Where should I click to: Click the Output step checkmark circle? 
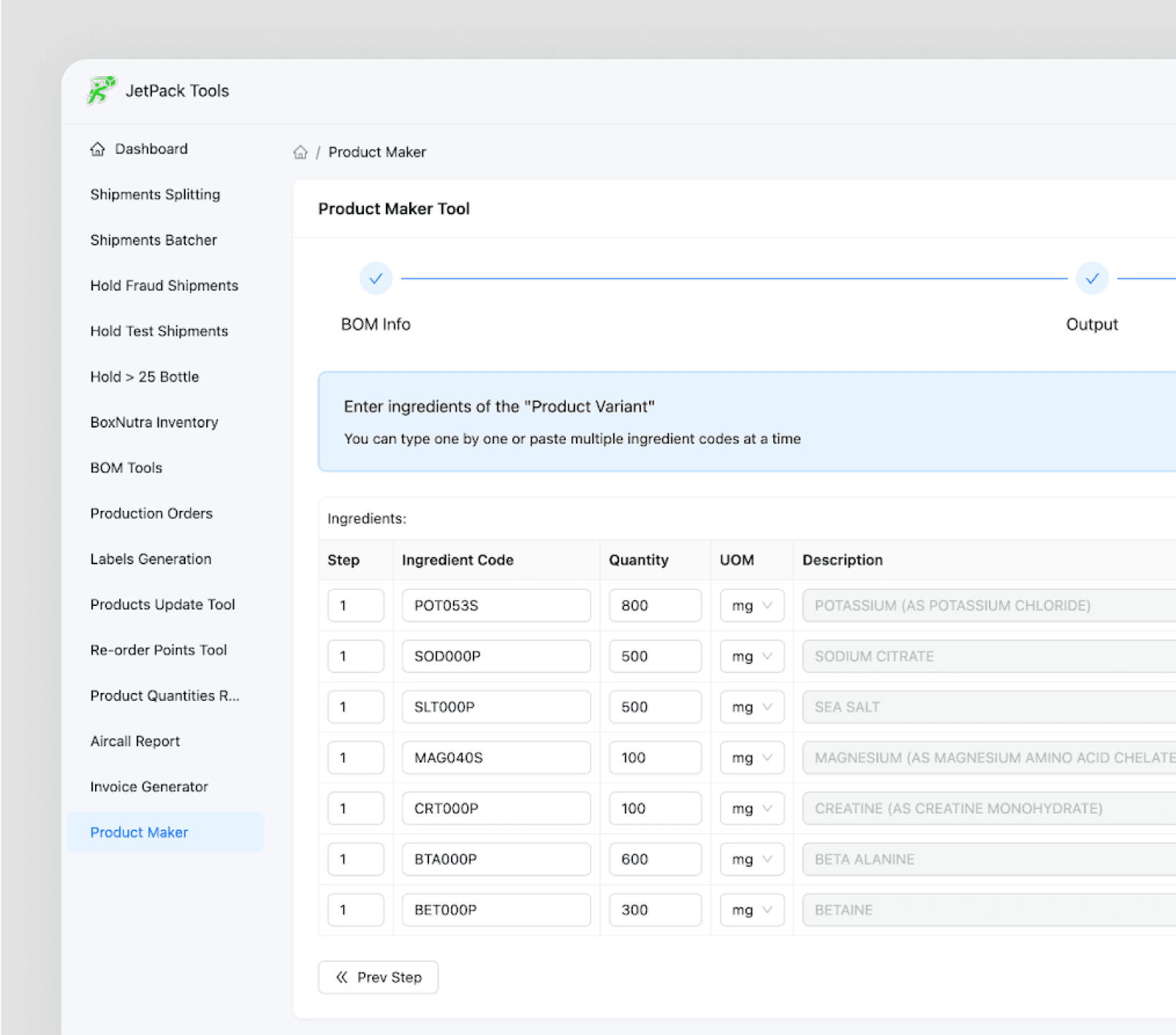coord(1091,278)
